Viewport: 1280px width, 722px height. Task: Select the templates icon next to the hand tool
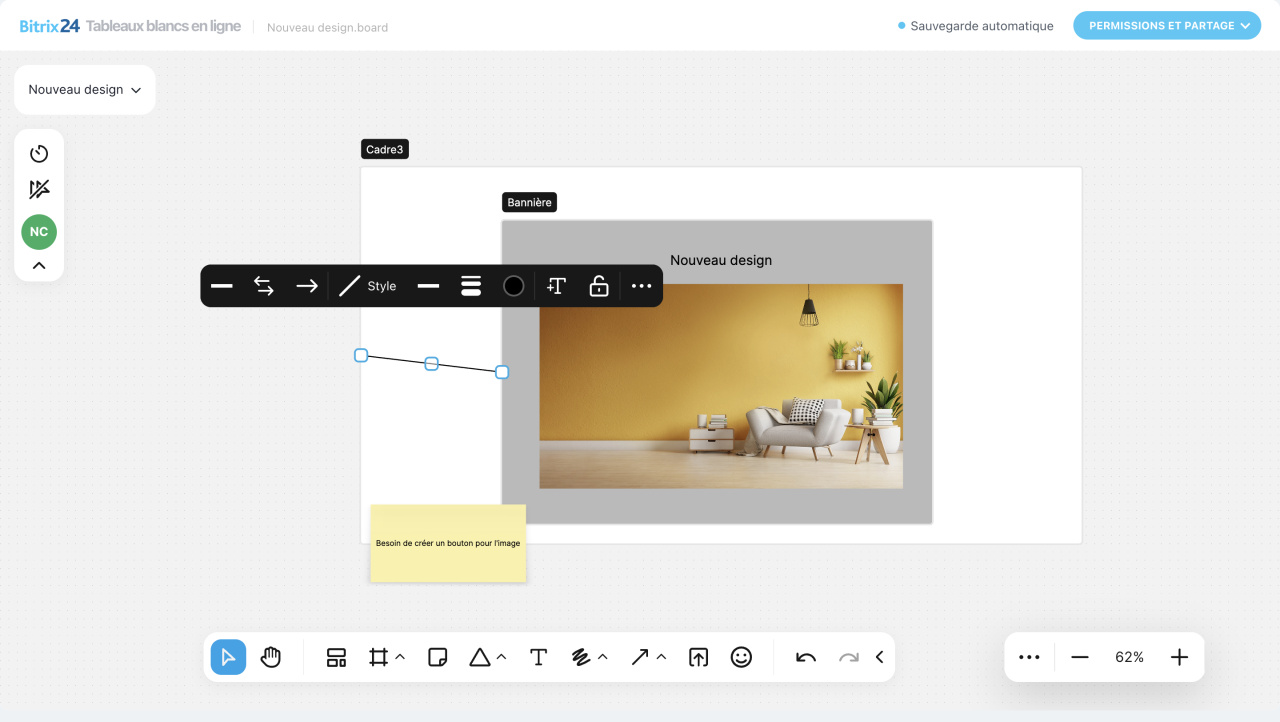[335, 657]
